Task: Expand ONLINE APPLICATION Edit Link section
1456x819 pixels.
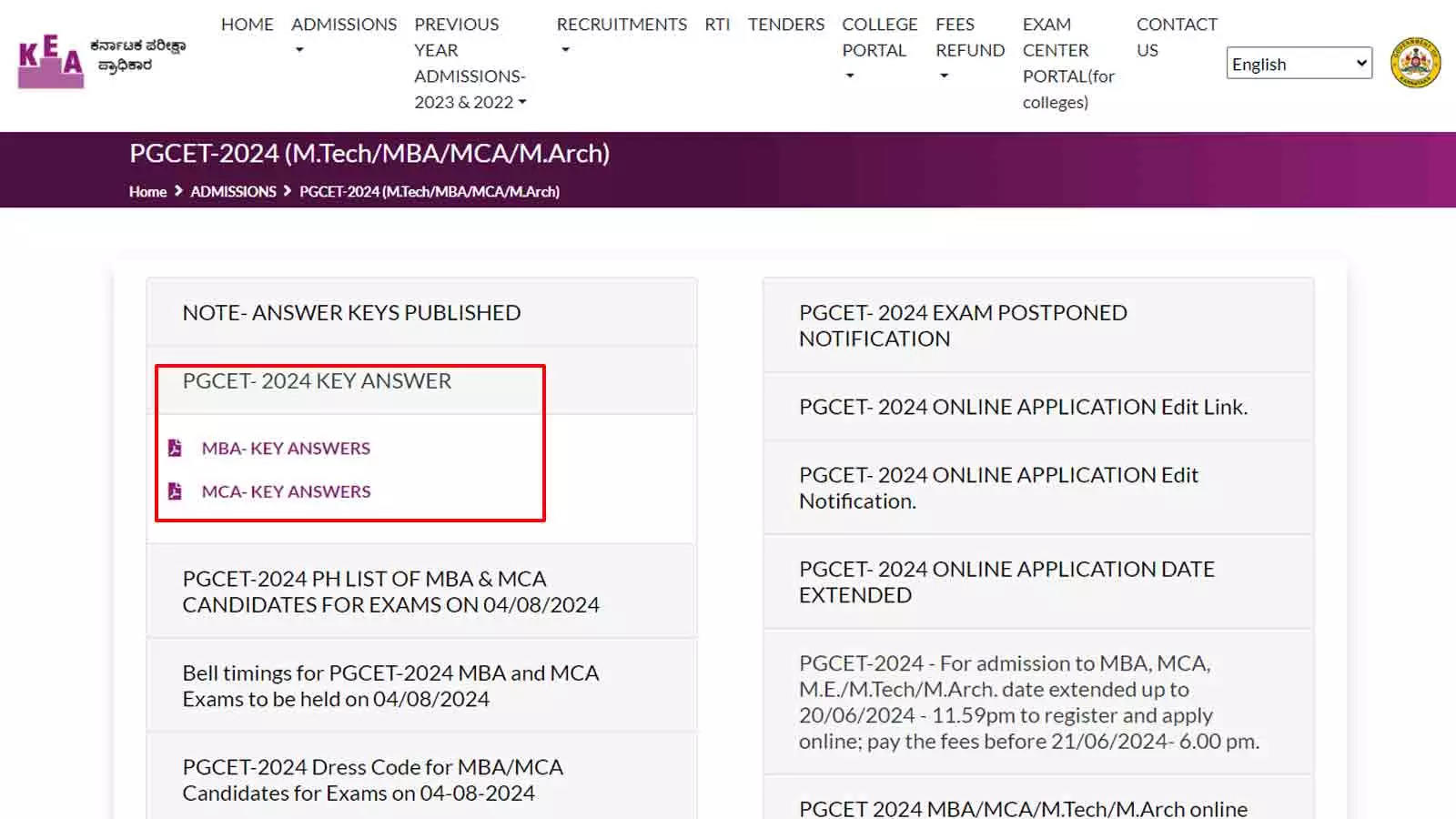Action: (x=1038, y=407)
